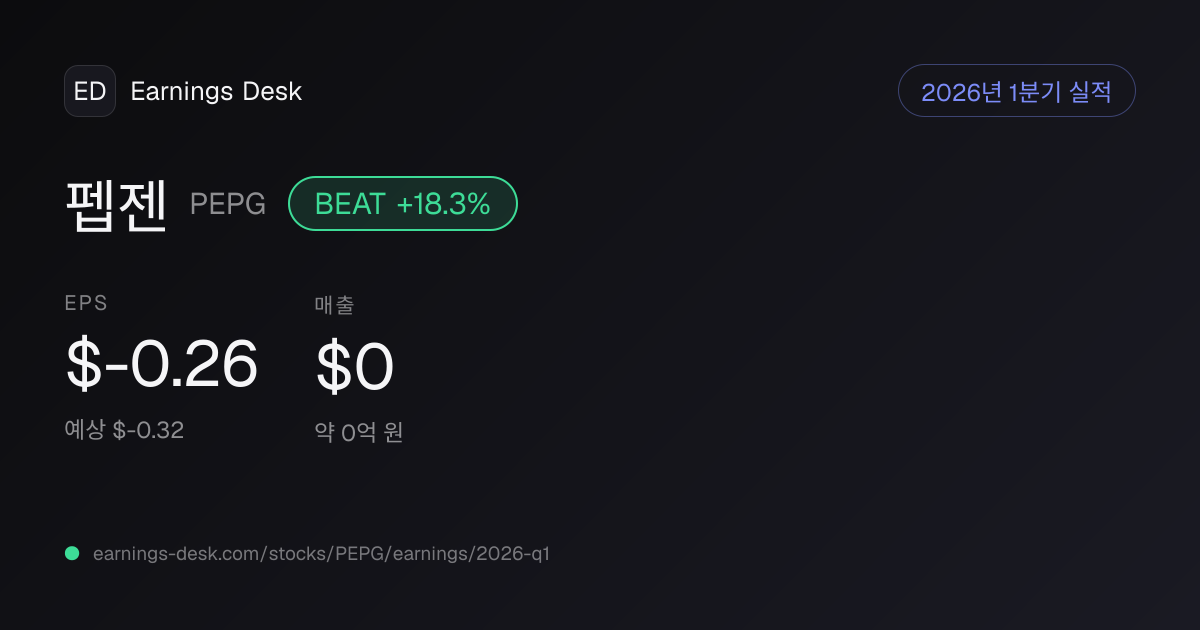
Task: Click the dollar sign of revenue value
Action: [333, 366]
